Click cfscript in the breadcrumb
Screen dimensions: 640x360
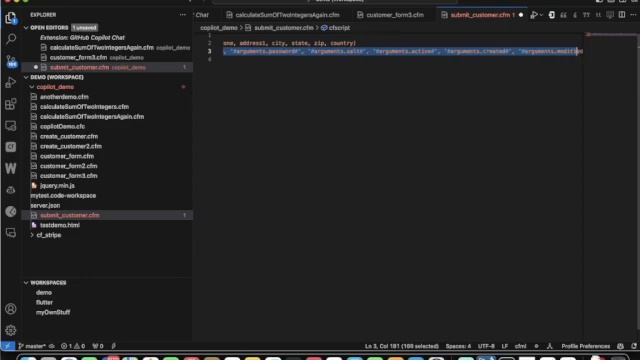coord(339,28)
